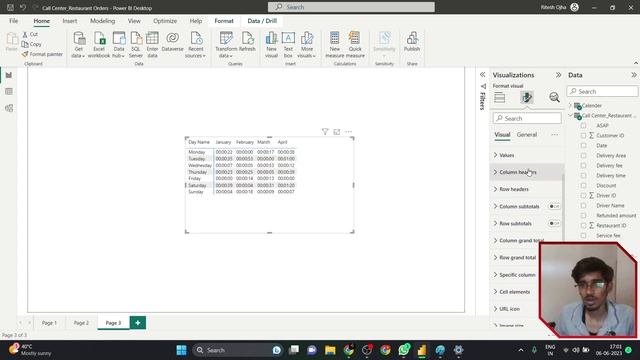The image size is (640, 360).
Task: Check the Delivery time field
Action: 583,176
